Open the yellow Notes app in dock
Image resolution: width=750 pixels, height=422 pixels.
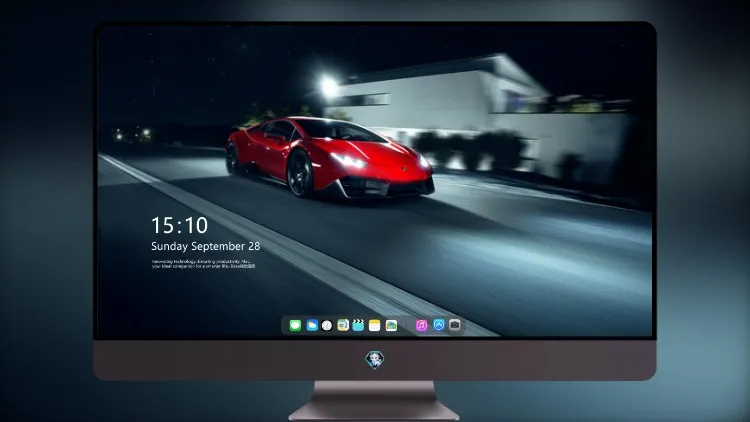pos(375,325)
